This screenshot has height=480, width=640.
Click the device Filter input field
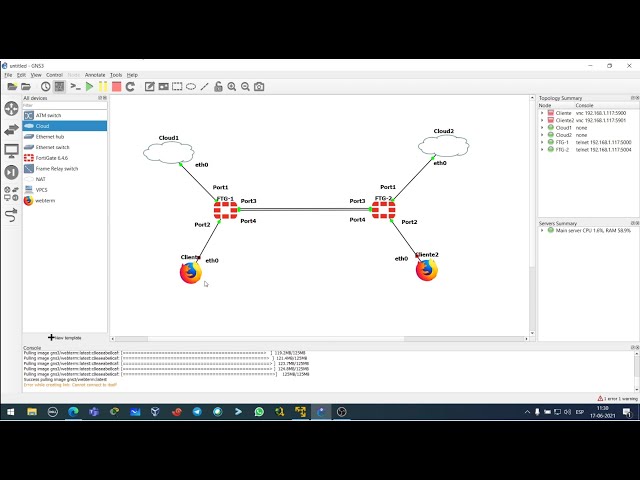(x=65, y=106)
